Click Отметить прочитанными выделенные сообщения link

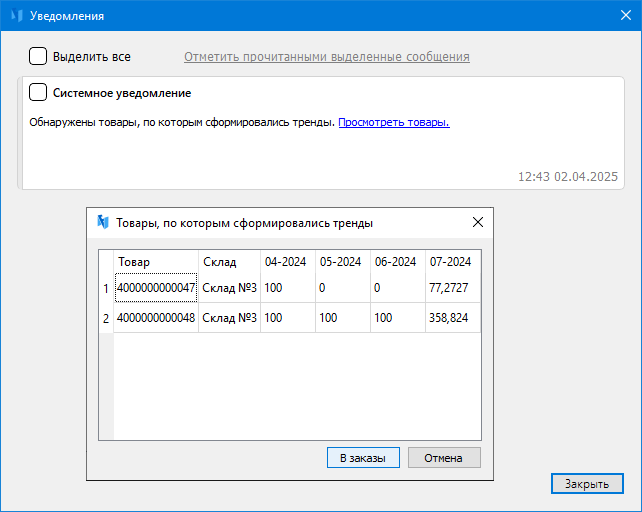click(326, 57)
